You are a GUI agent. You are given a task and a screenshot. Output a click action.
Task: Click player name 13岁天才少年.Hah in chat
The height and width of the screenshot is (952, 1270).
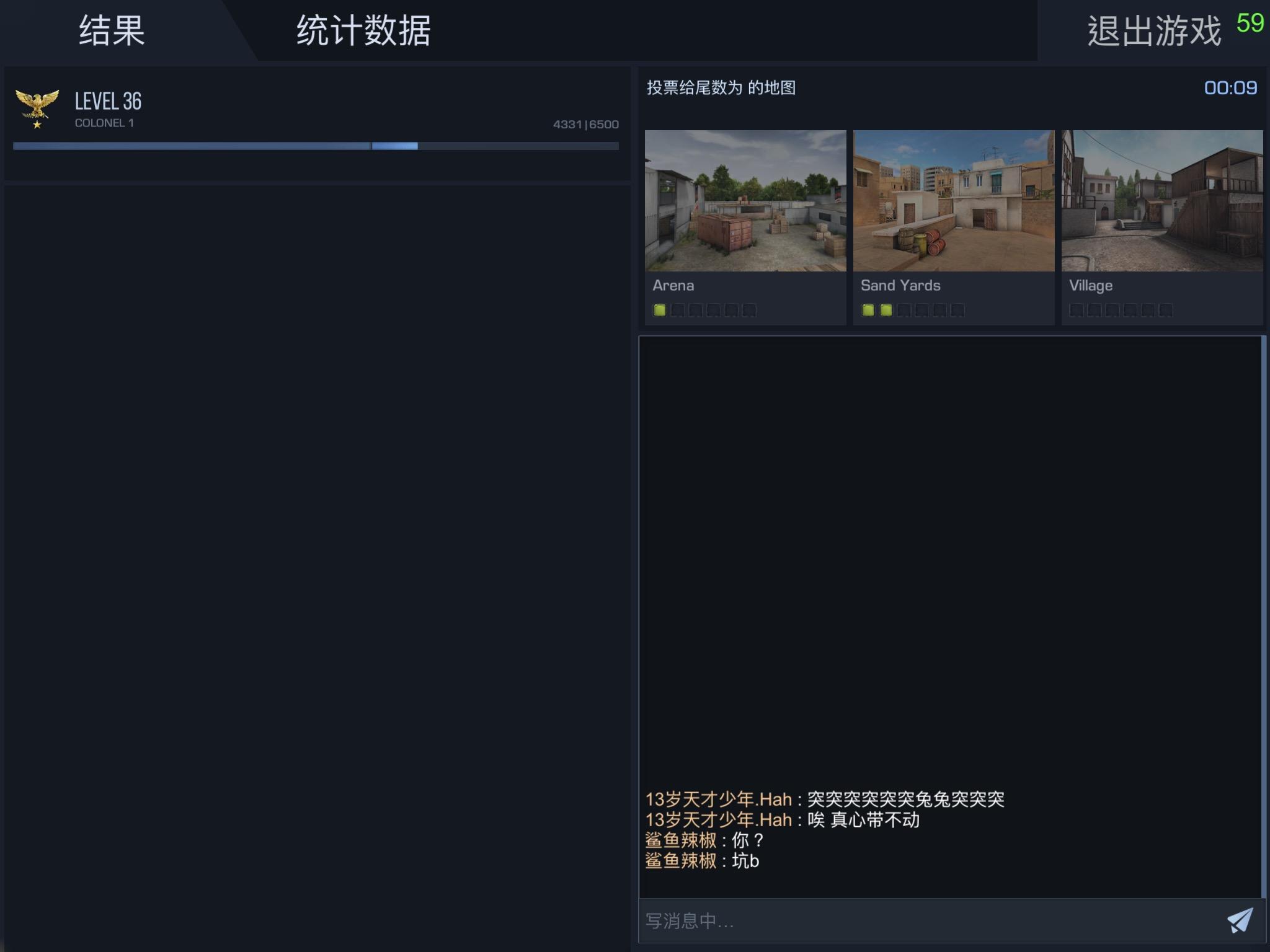click(x=718, y=800)
